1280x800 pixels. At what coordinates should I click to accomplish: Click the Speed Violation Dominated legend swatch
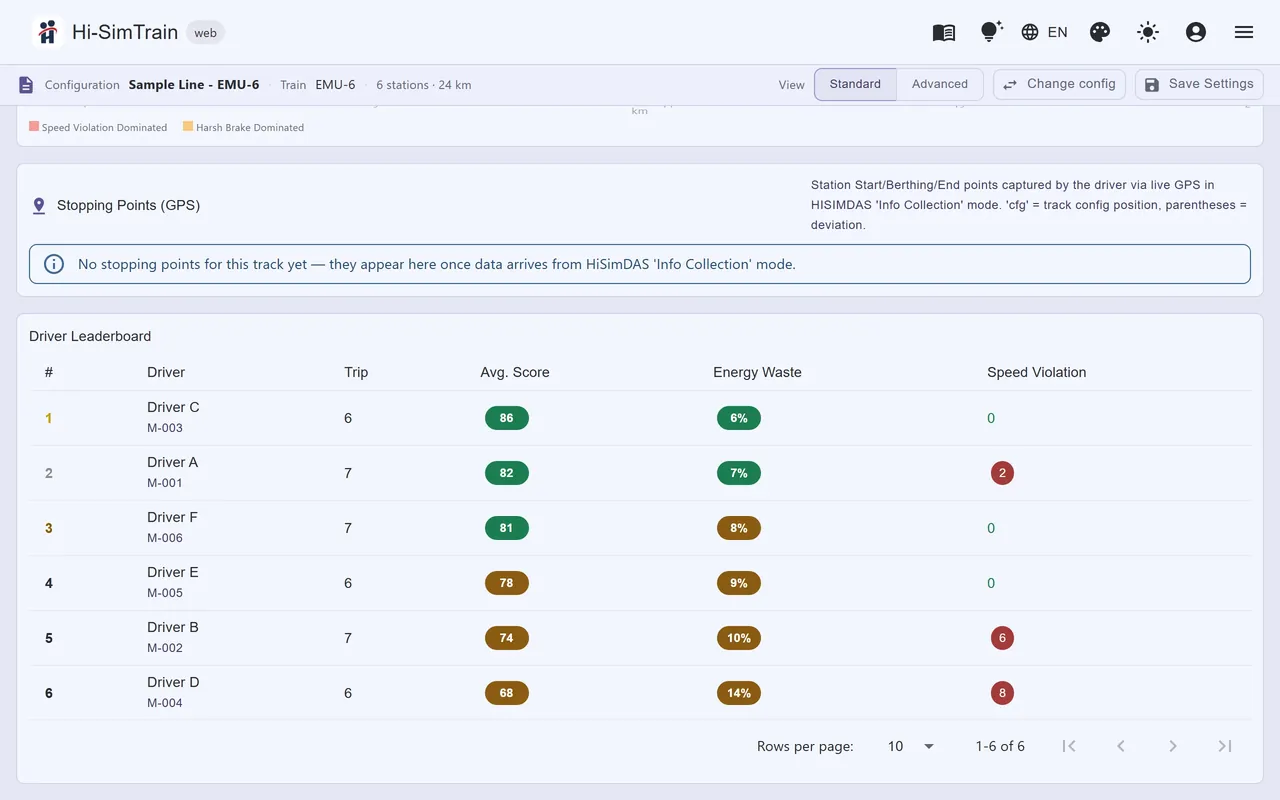click(x=34, y=127)
